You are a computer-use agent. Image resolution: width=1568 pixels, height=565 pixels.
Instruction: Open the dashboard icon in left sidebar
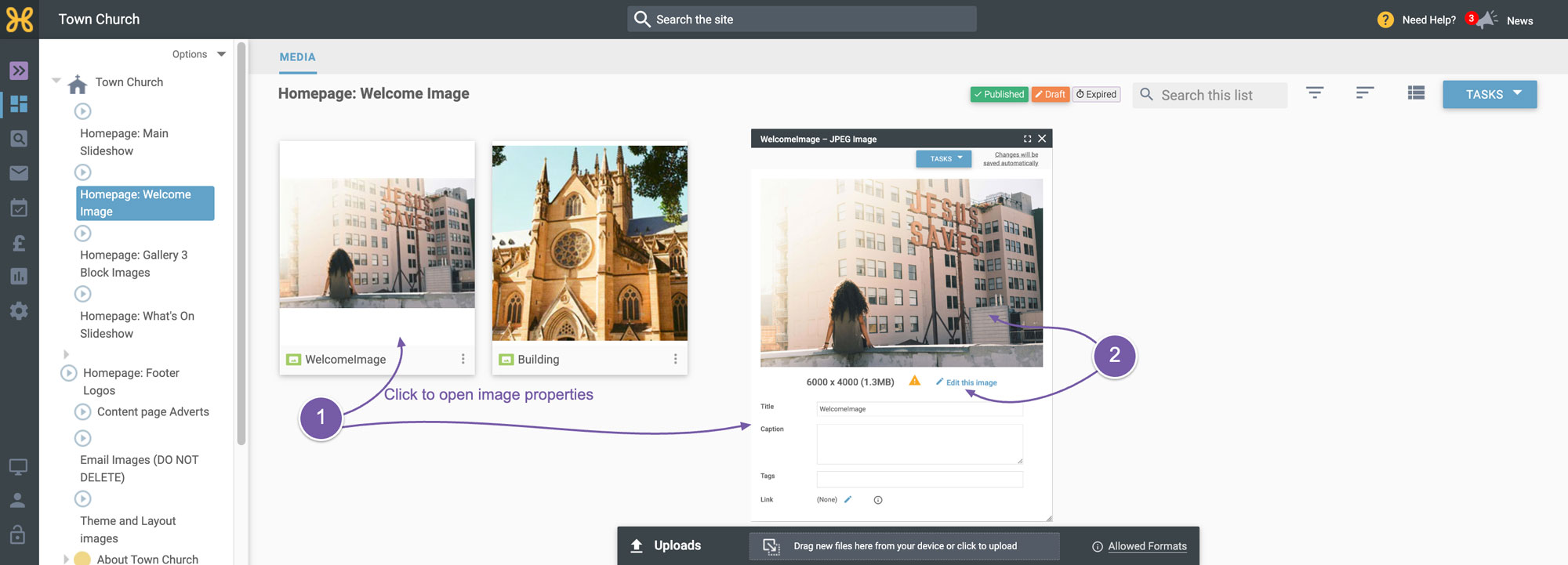(19, 103)
